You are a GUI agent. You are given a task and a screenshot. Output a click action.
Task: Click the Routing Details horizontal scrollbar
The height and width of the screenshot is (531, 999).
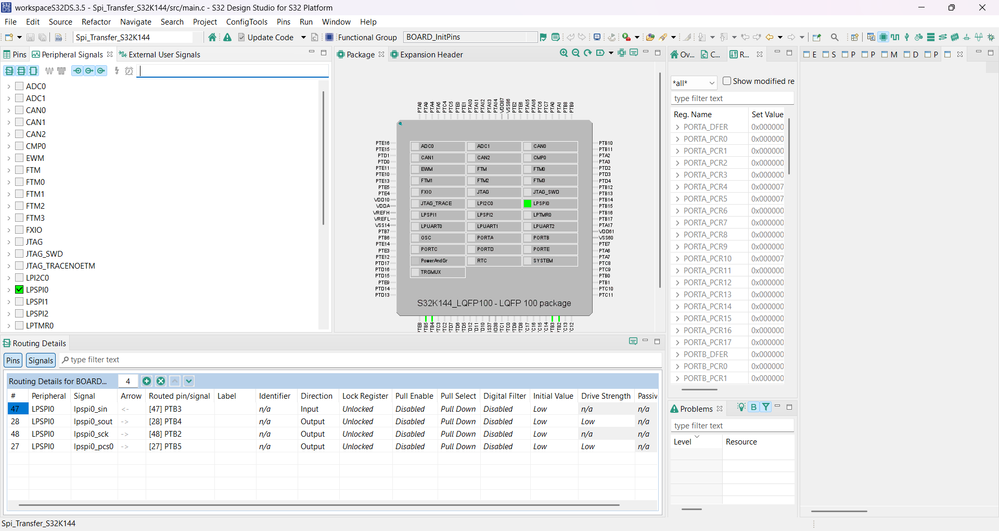click(319, 505)
